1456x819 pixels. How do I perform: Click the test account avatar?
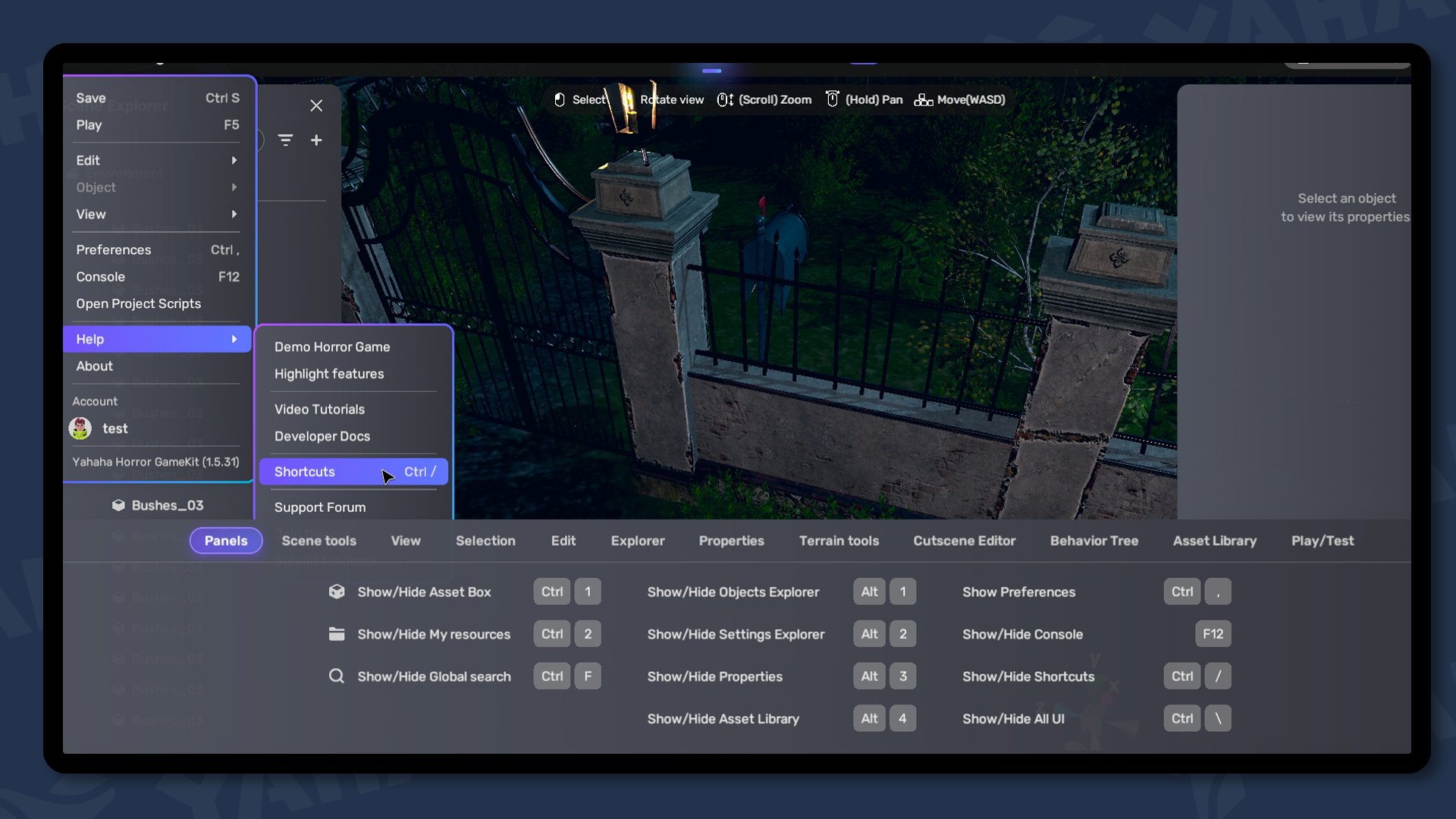click(80, 428)
